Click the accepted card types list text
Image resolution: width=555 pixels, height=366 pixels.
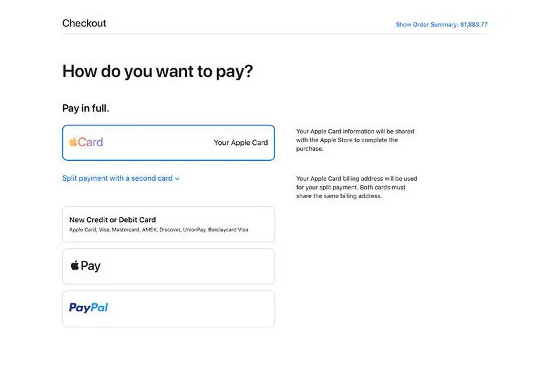159,230
